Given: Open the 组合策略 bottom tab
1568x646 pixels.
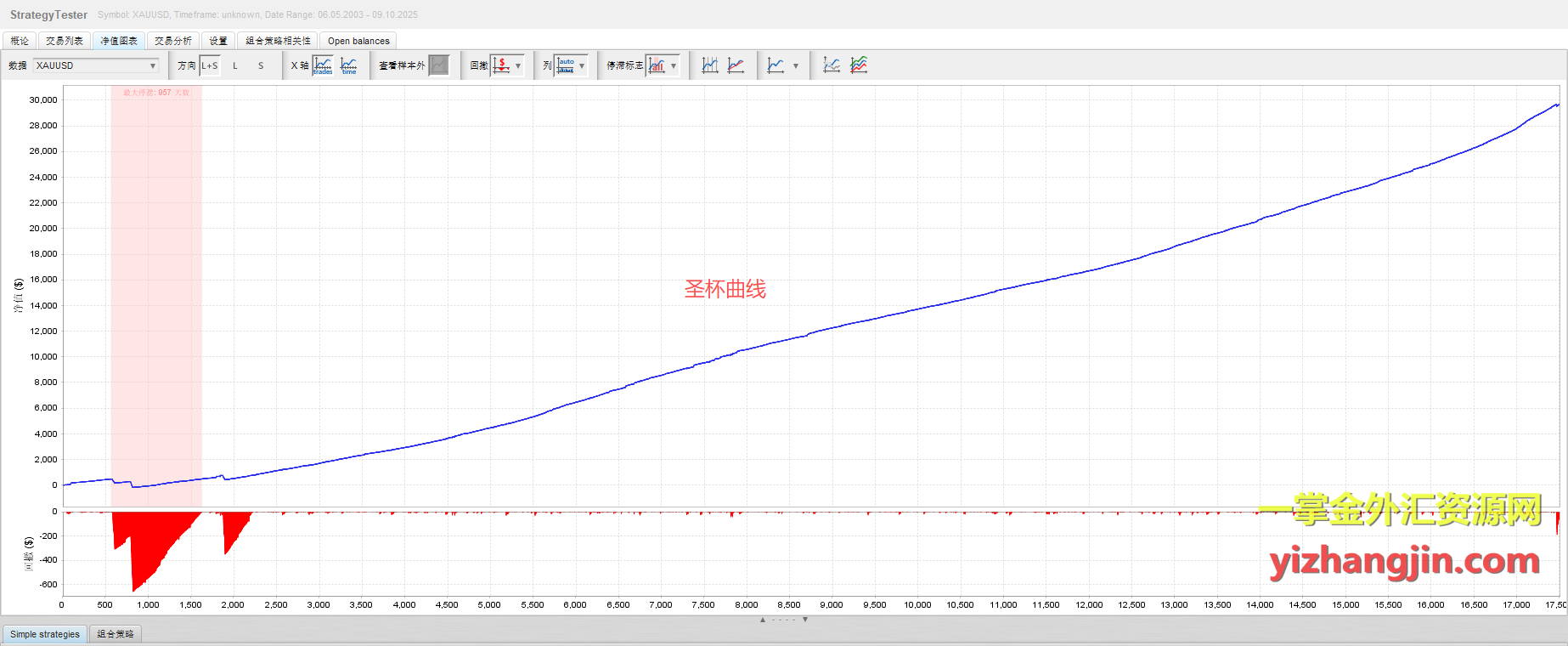Looking at the screenshot, I should (x=116, y=634).
